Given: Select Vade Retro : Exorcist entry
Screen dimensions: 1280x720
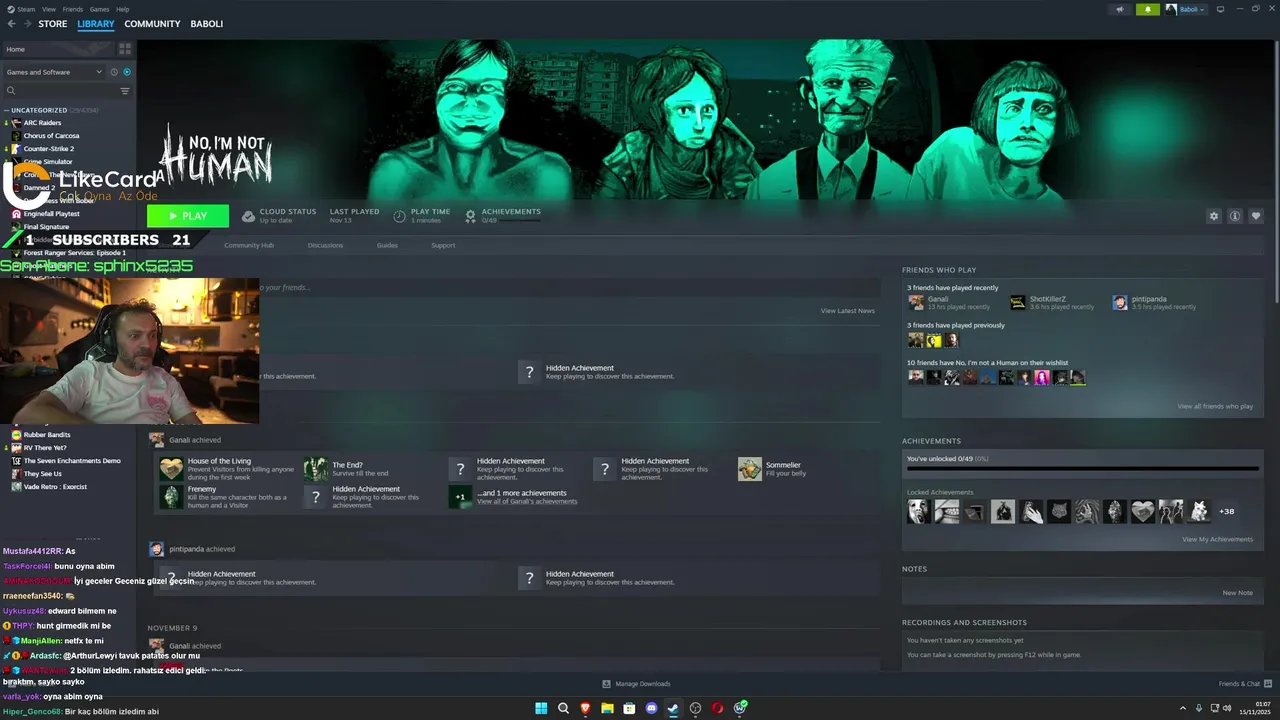Looking at the screenshot, I should click(55, 487).
